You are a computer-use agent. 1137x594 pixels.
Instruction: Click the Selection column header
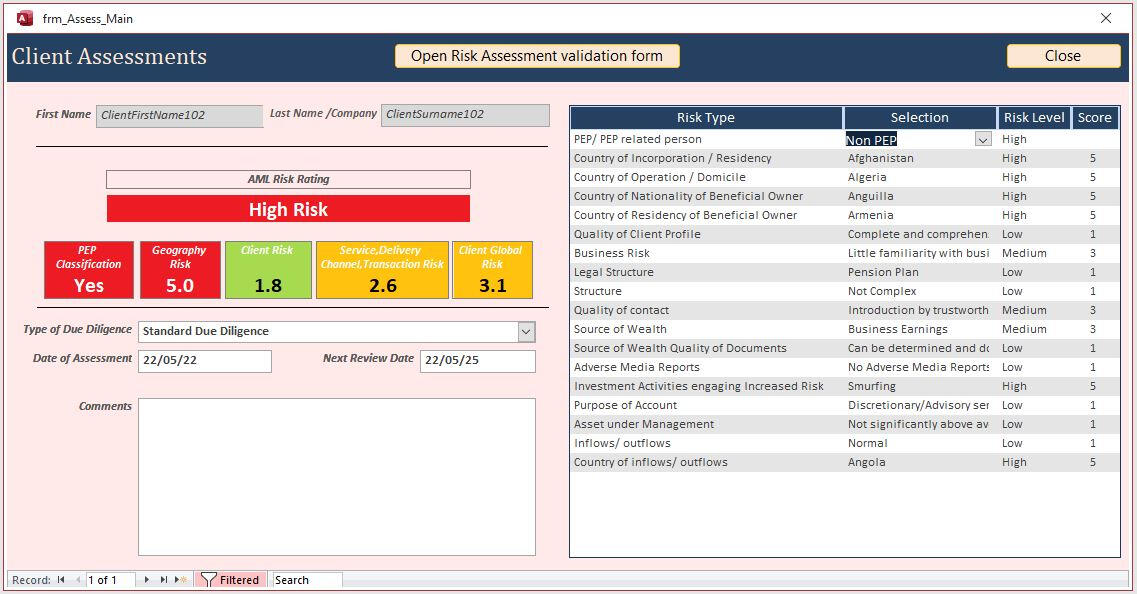(x=919, y=118)
